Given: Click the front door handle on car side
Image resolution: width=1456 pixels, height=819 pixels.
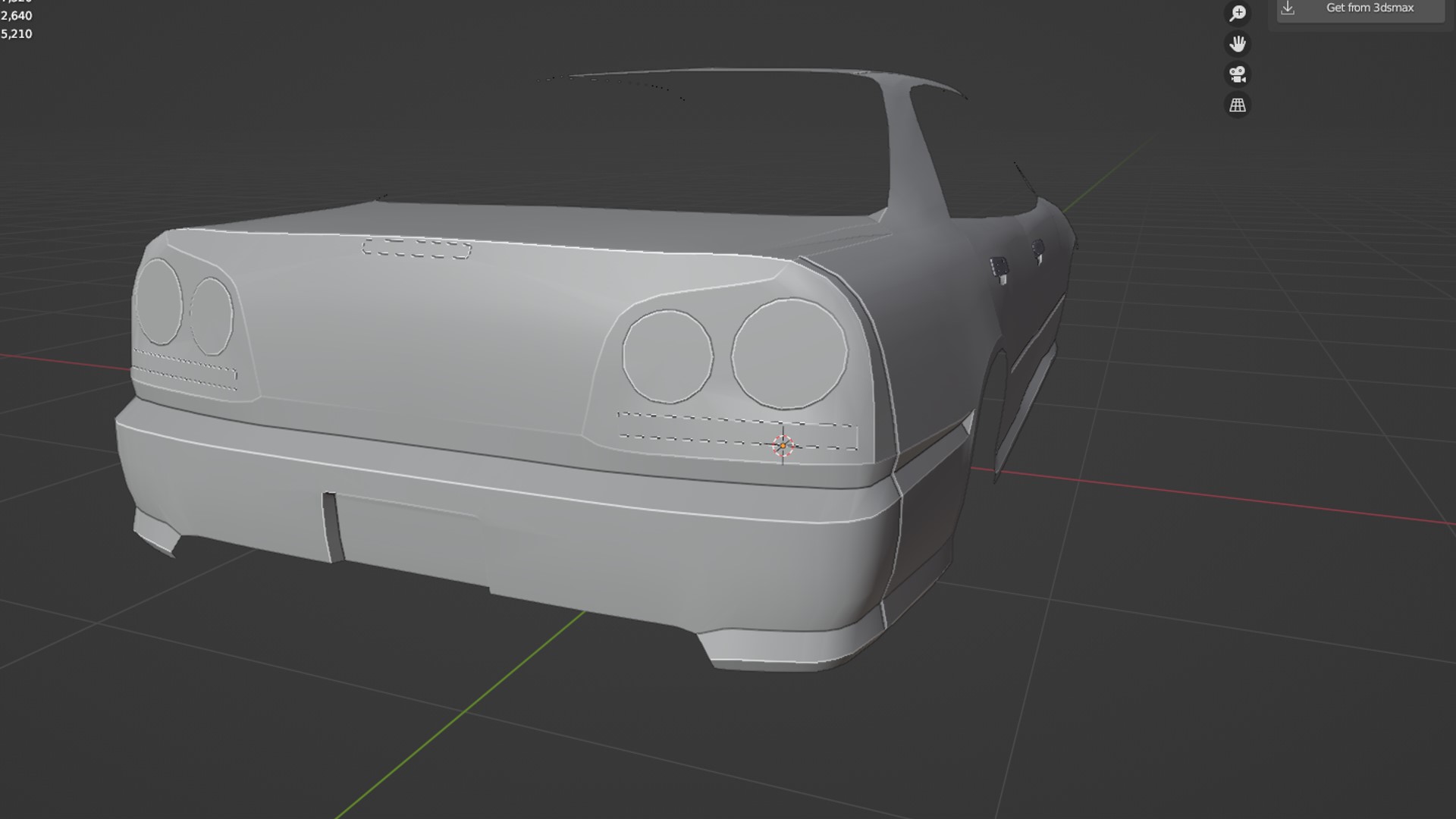Looking at the screenshot, I should [x=1038, y=249].
